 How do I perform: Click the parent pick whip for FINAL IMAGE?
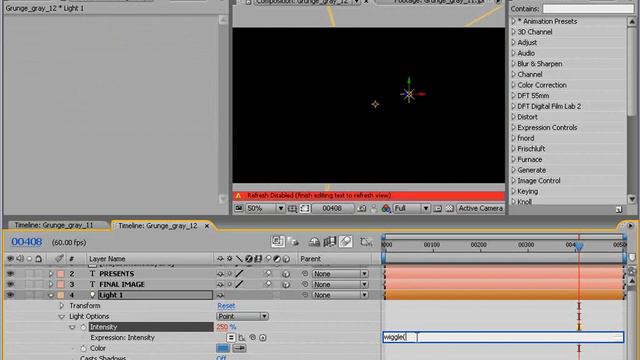pyautogui.click(x=304, y=284)
